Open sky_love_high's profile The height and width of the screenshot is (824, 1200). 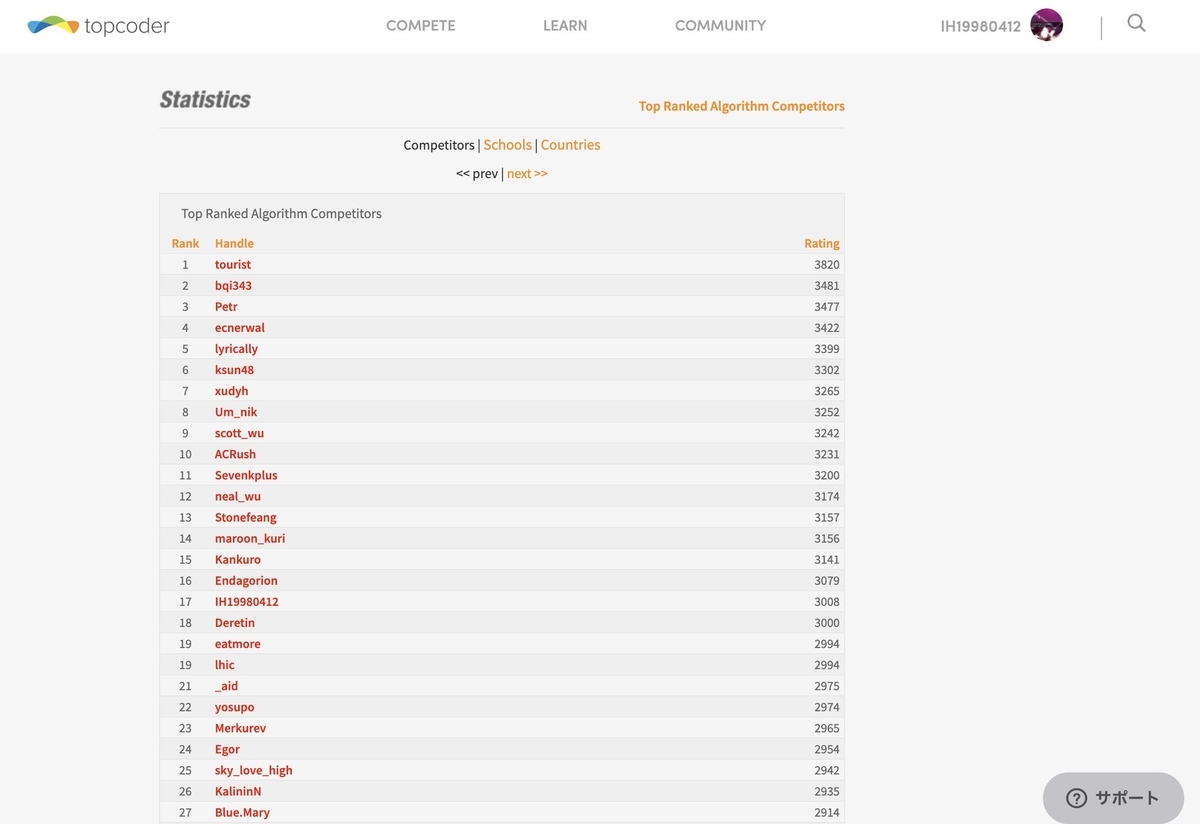click(254, 770)
